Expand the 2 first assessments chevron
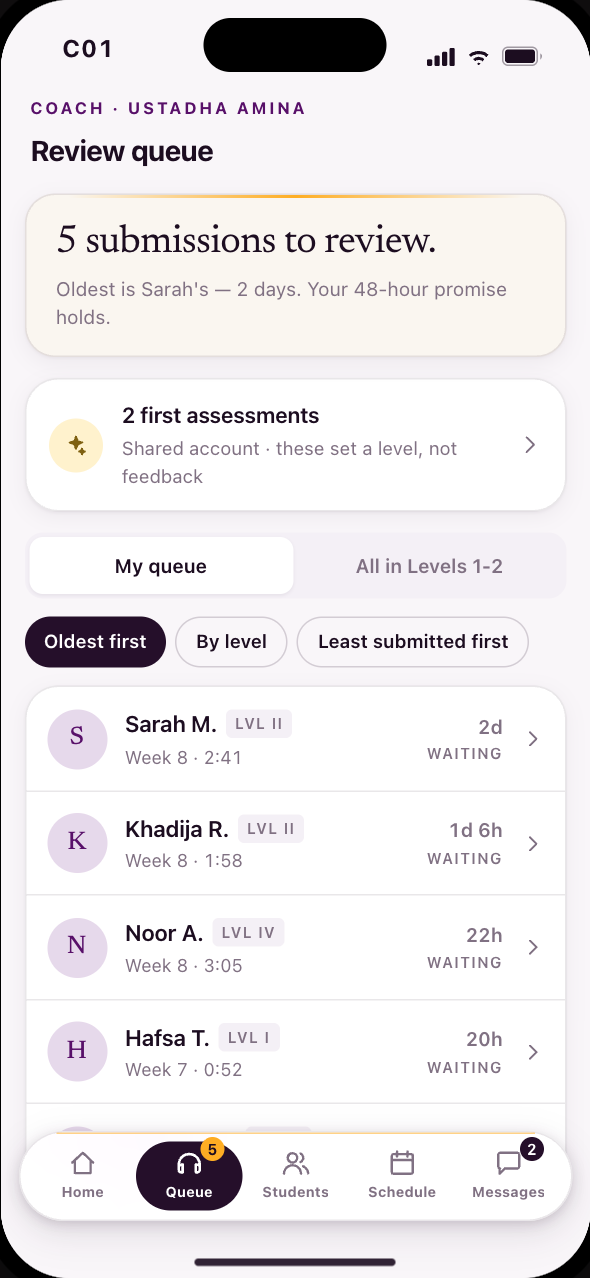Image resolution: width=590 pixels, height=1278 pixels. coord(531,445)
